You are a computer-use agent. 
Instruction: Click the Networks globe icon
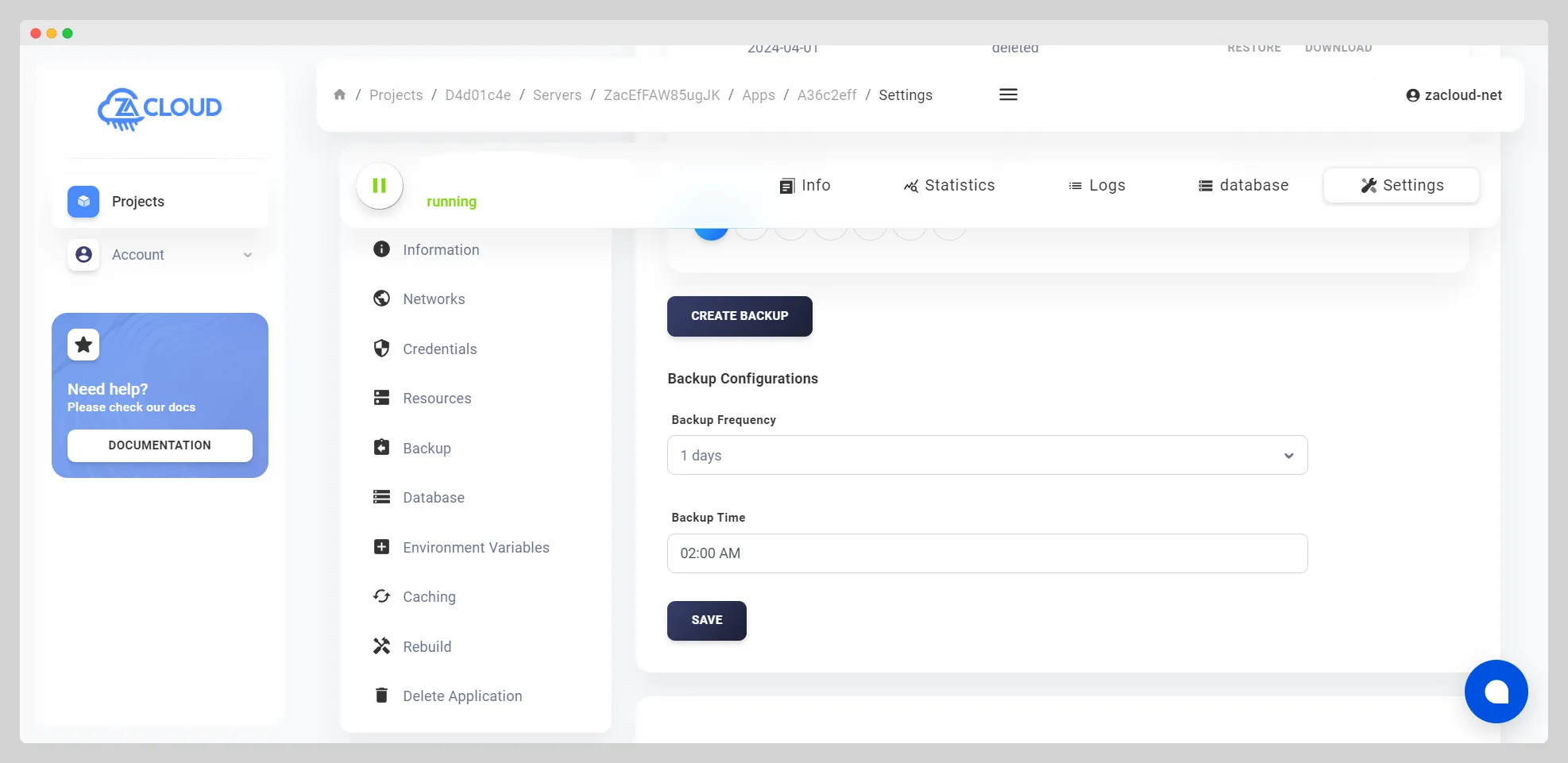[381, 299]
